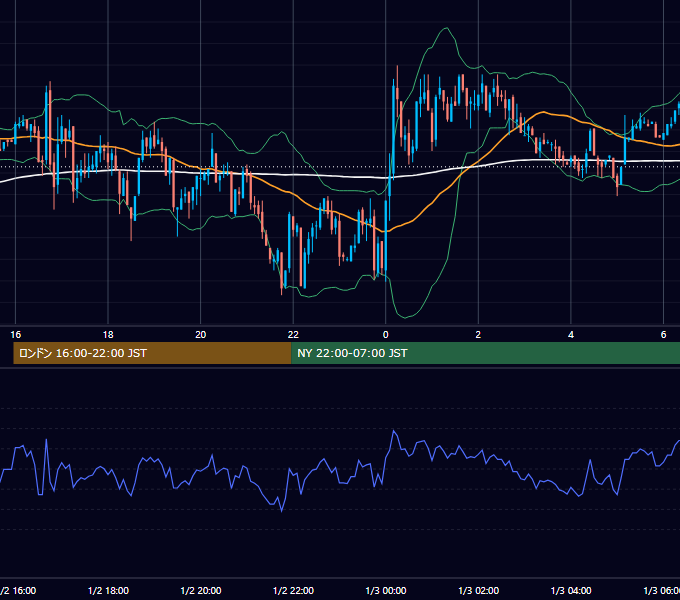This screenshot has width=680, height=600.
Task: Click the 1/3 00:00 date label
Action: (x=386, y=590)
